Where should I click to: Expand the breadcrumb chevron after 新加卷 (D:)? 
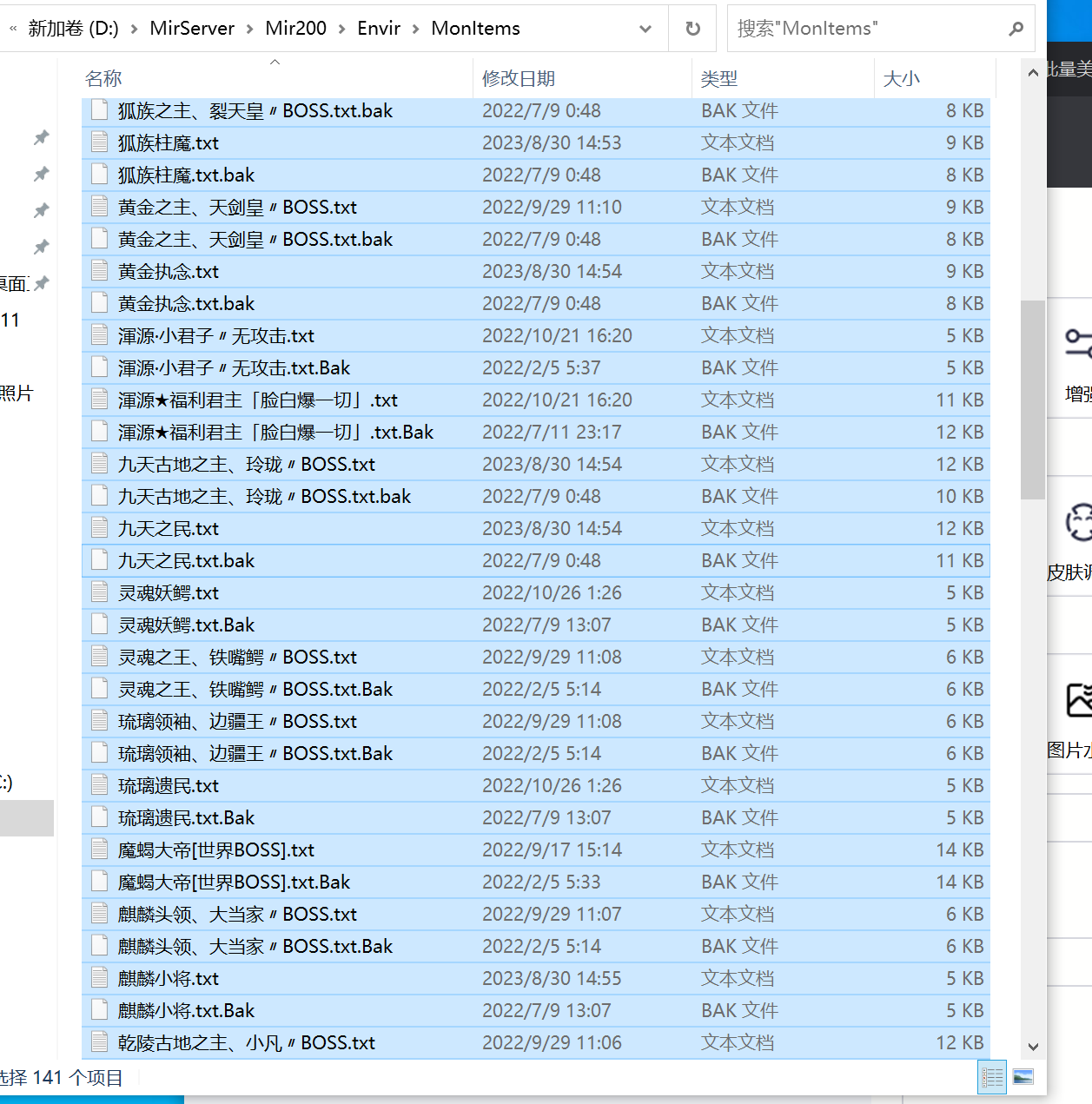pyautogui.click(x=134, y=29)
